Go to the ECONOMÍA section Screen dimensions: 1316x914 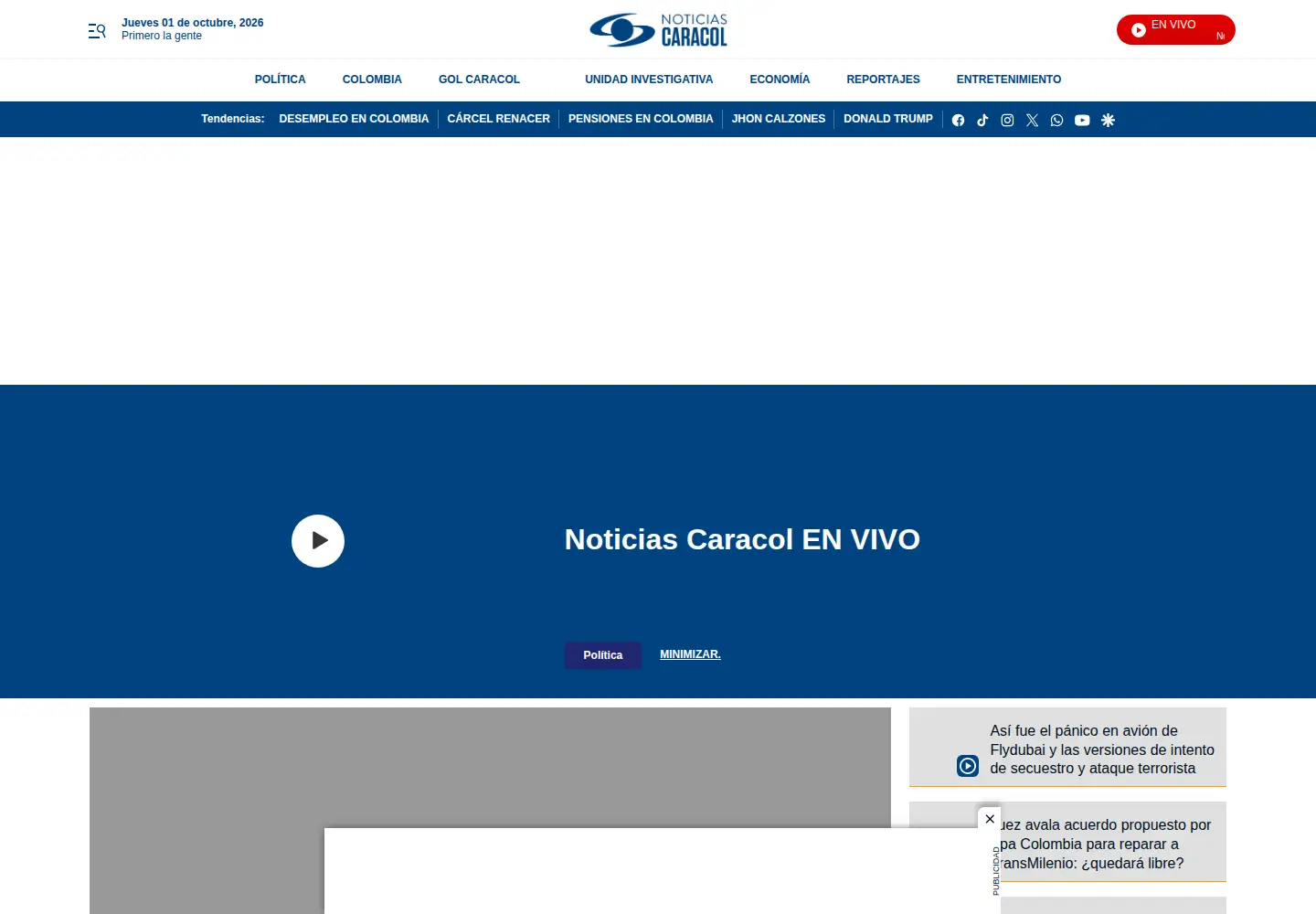(x=780, y=80)
